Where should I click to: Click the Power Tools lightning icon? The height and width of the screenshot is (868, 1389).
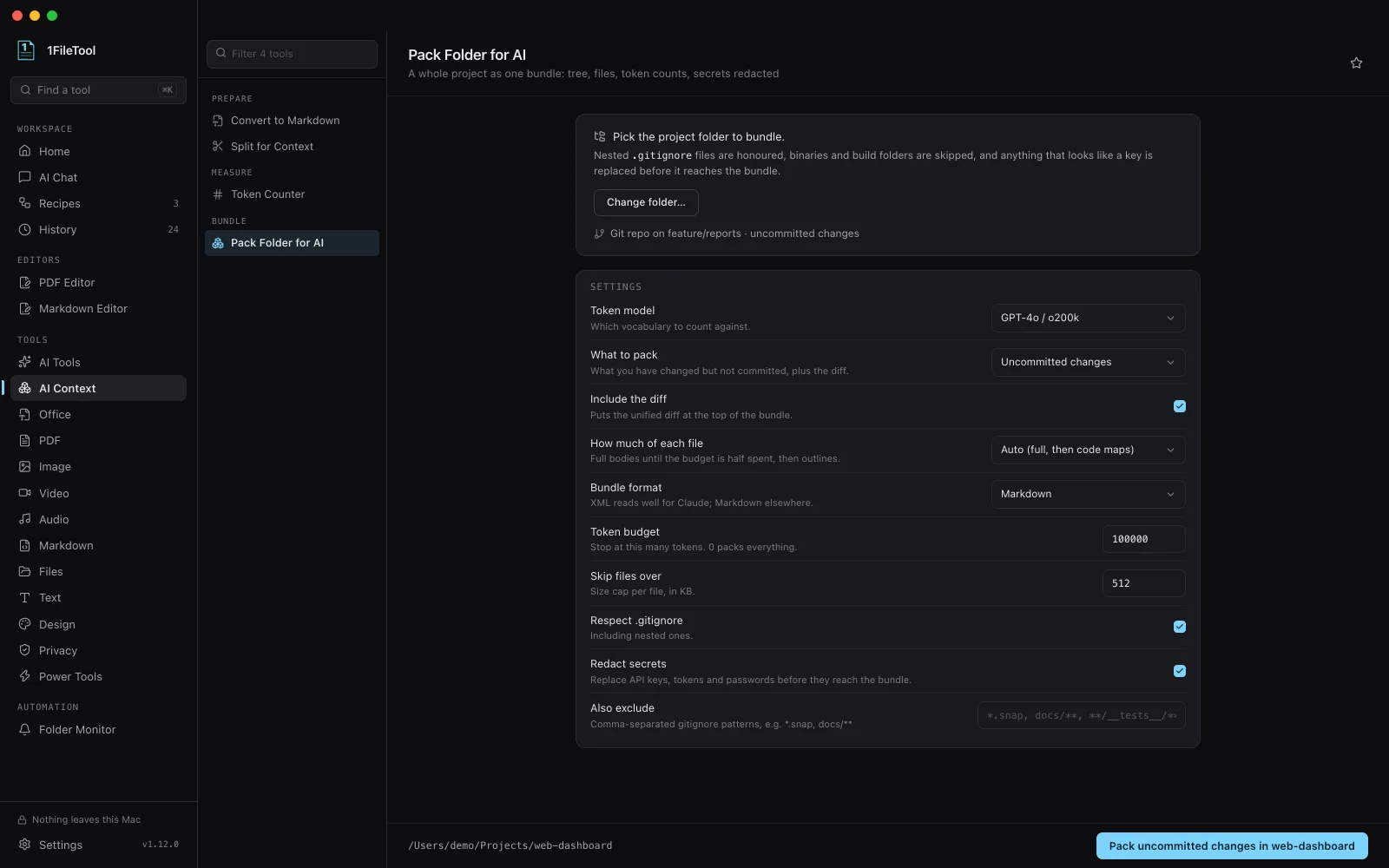click(25, 676)
